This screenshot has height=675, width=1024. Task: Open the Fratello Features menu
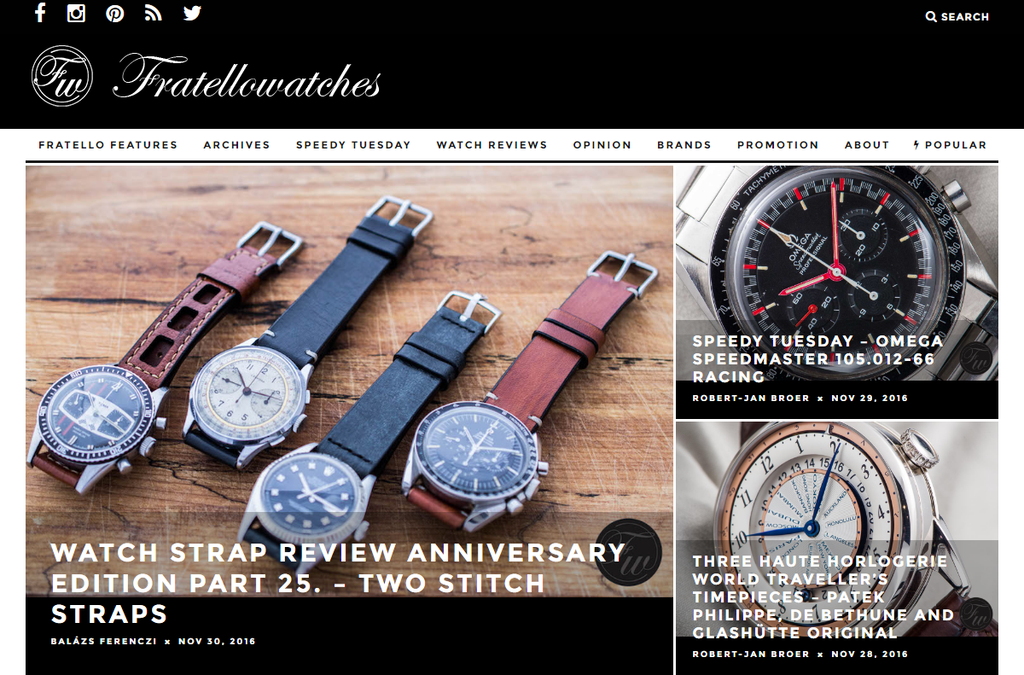tap(108, 145)
